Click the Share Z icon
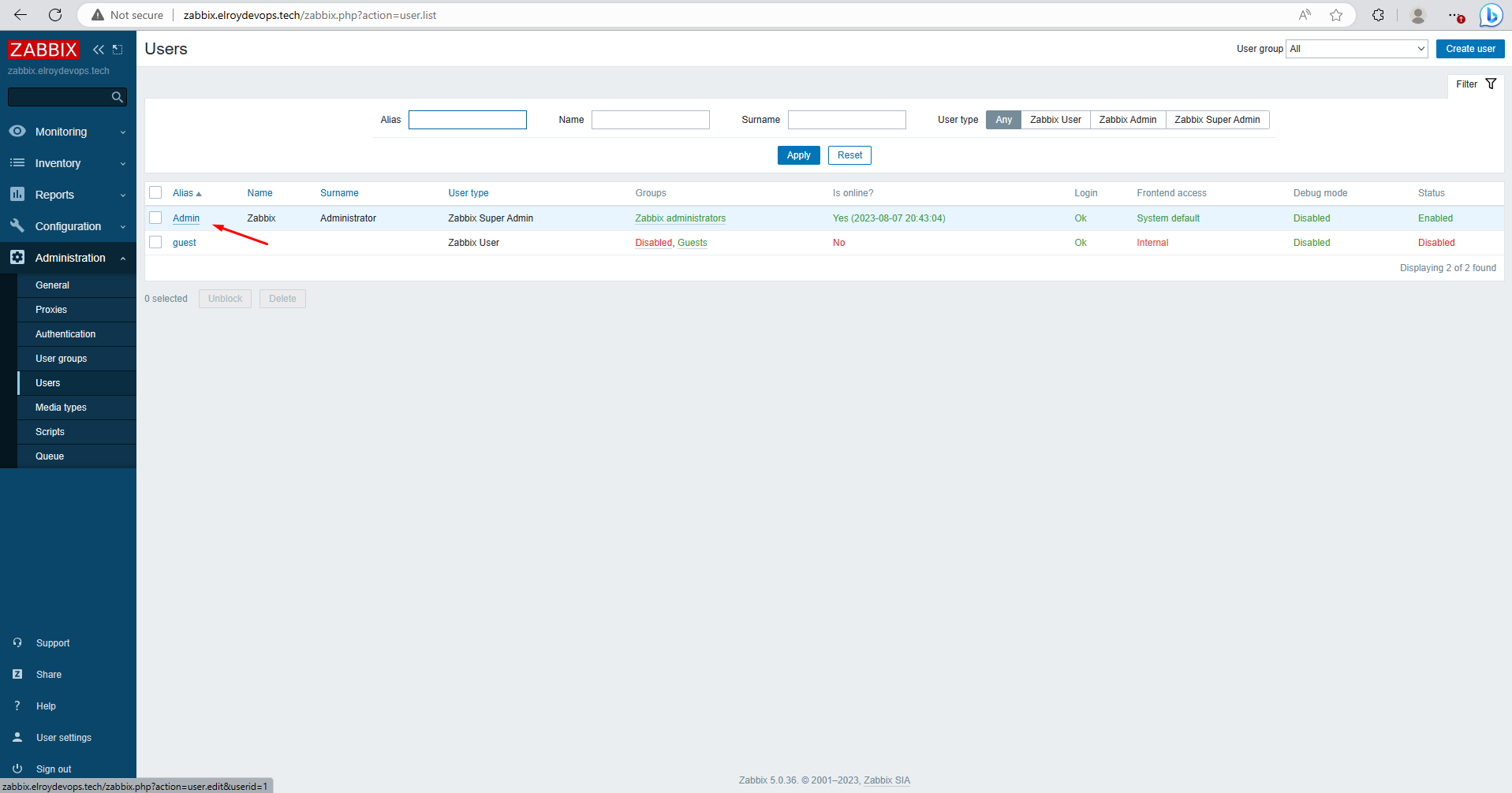 click(17, 674)
